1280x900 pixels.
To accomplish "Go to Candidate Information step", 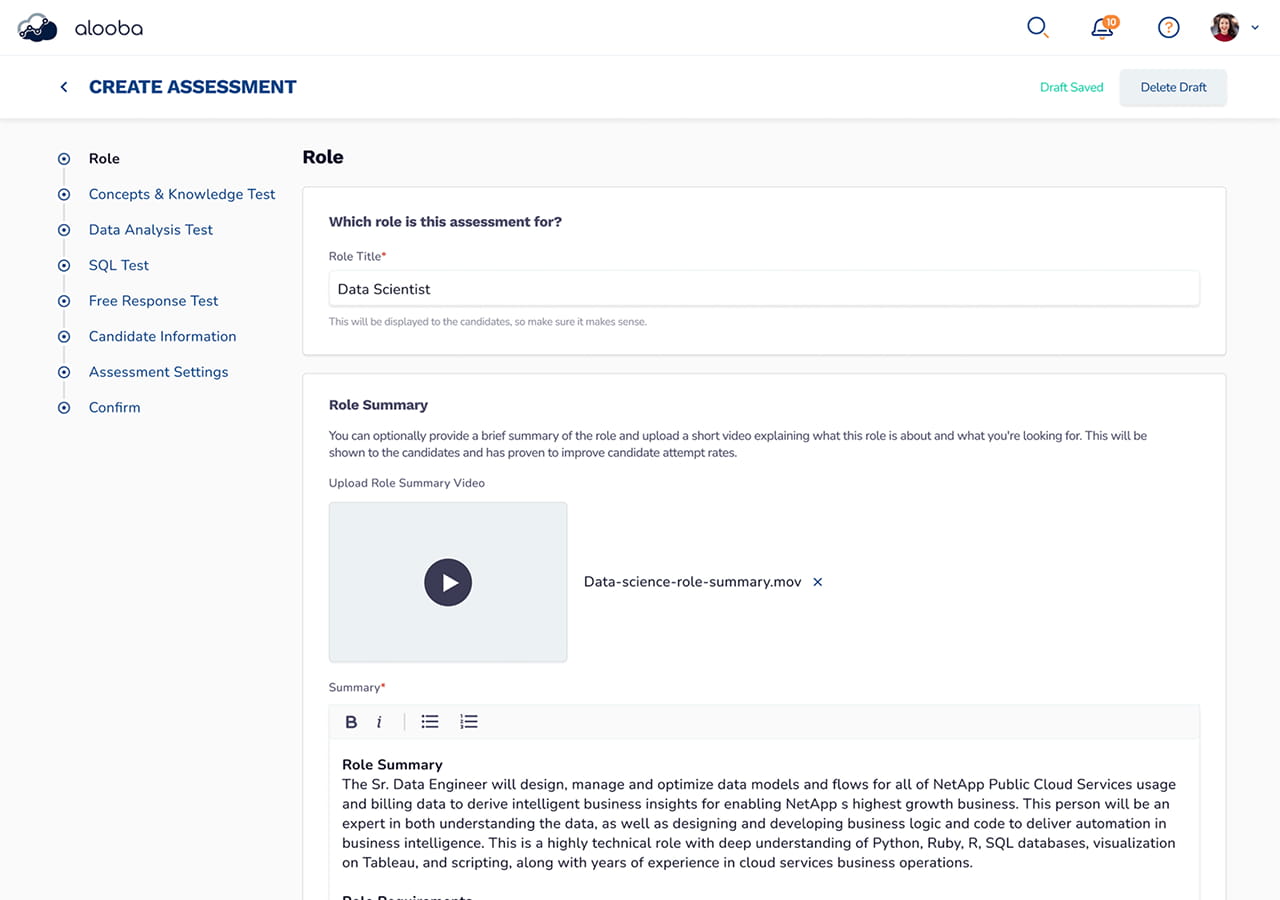I will click(x=163, y=336).
